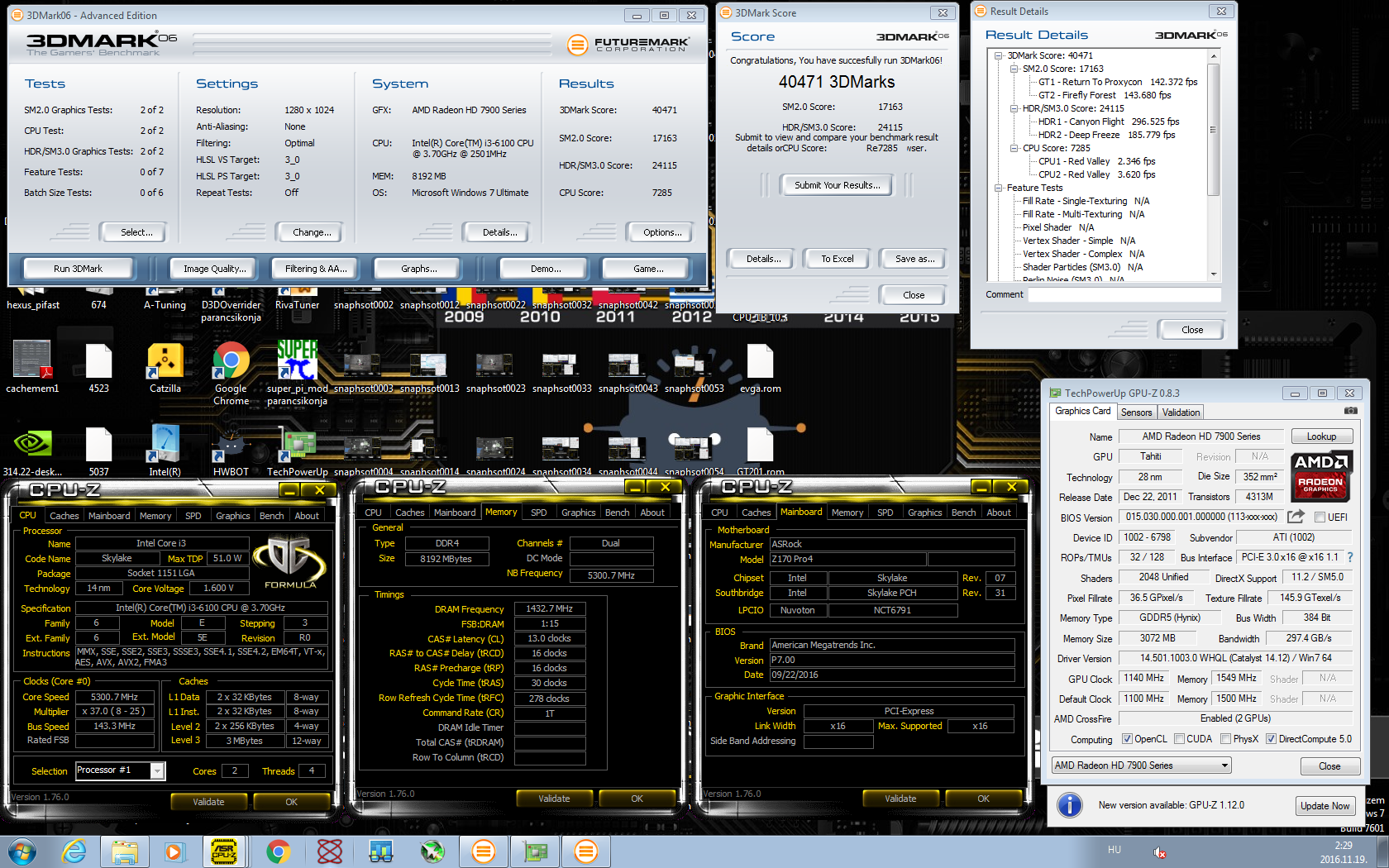Open the SPD tab in the CPU-Z Memory window

pyautogui.click(x=538, y=513)
